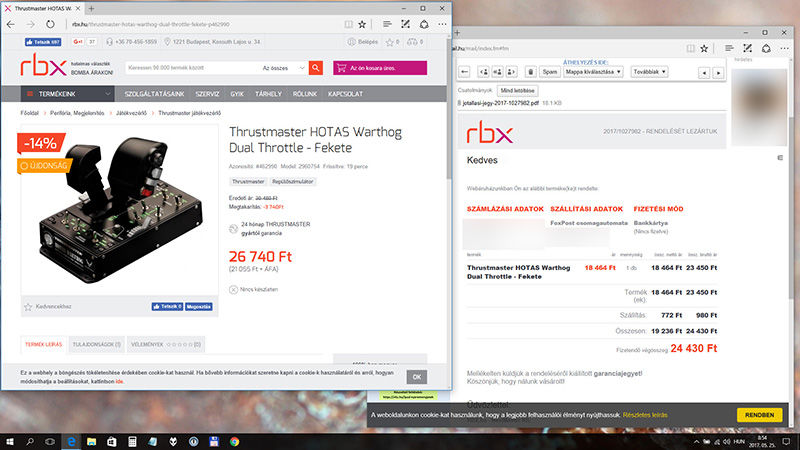Open More menu in mail browser window
The height and width of the screenshot is (450, 800).
click(x=785, y=48)
